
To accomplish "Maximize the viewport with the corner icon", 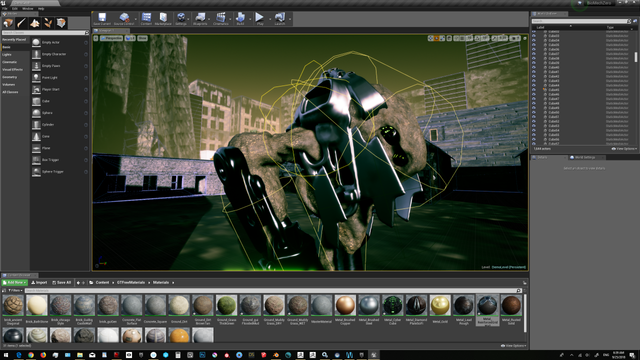I will (525, 38).
